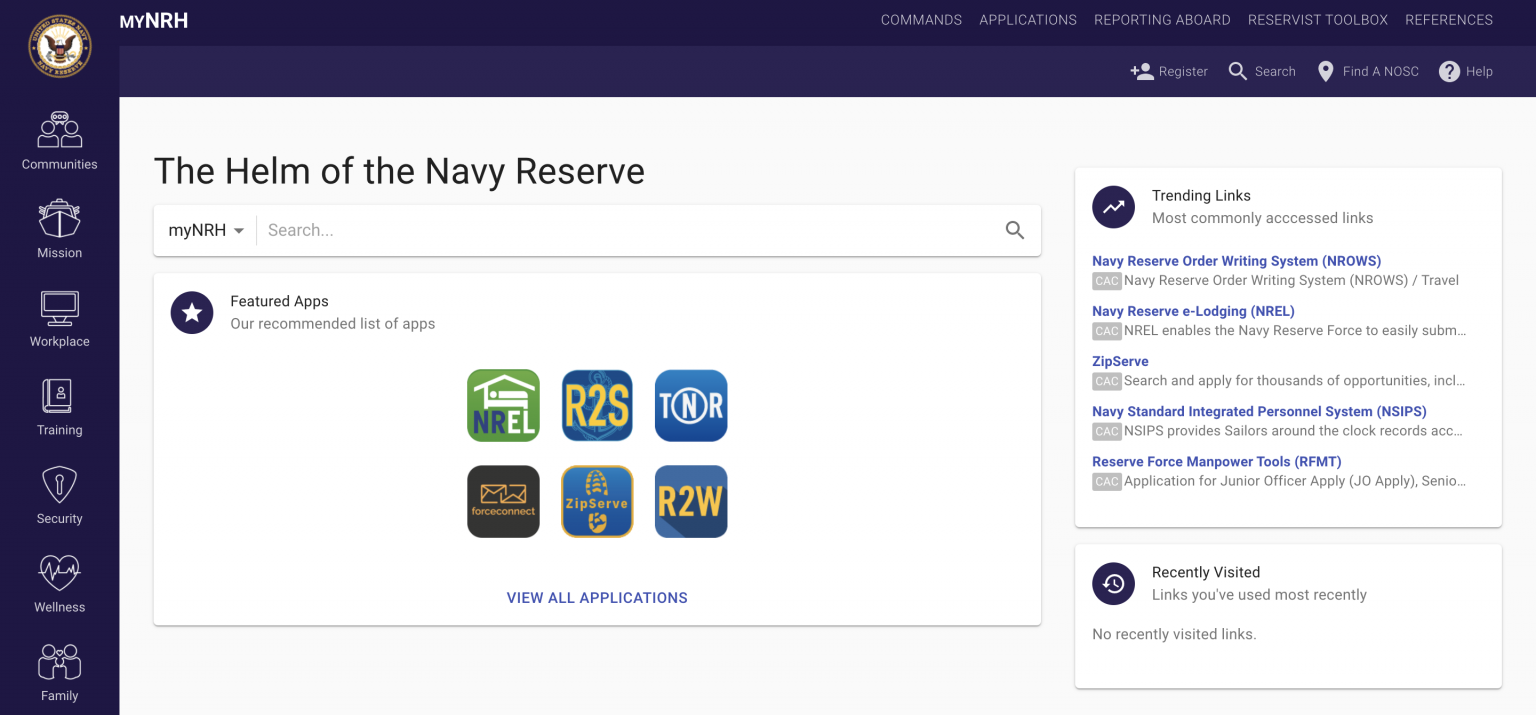Click the myNRH title in header
The height and width of the screenshot is (715, 1536).
click(x=154, y=20)
